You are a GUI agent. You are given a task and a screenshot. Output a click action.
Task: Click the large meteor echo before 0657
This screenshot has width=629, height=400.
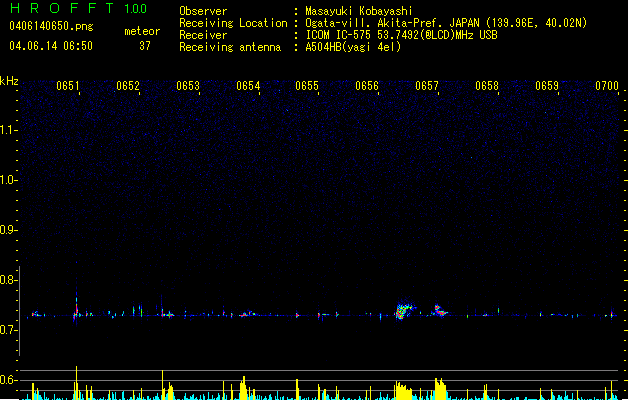[x=404, y=310]
